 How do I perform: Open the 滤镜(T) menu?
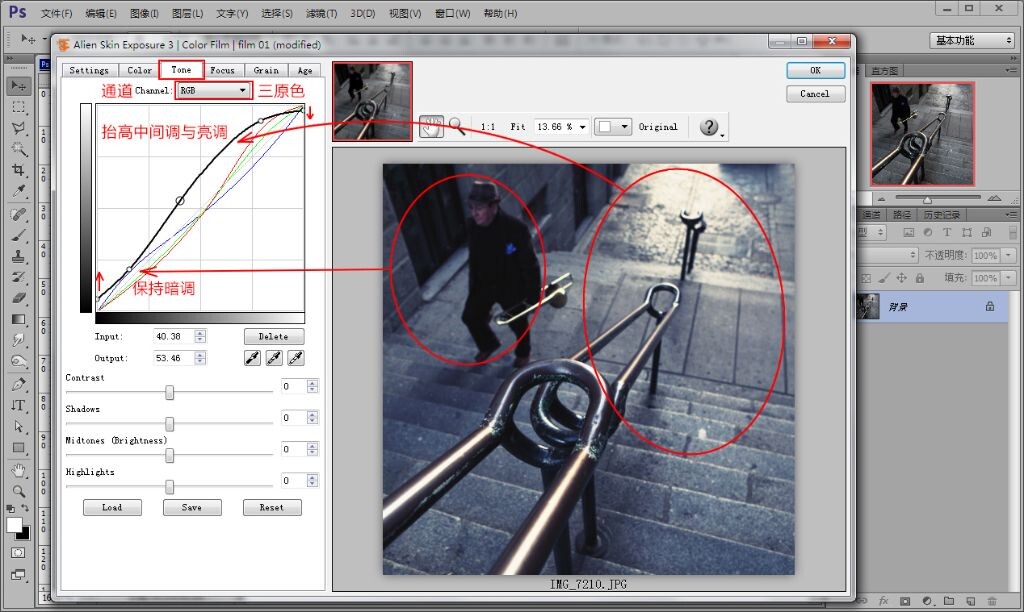[x=321, y=13]
